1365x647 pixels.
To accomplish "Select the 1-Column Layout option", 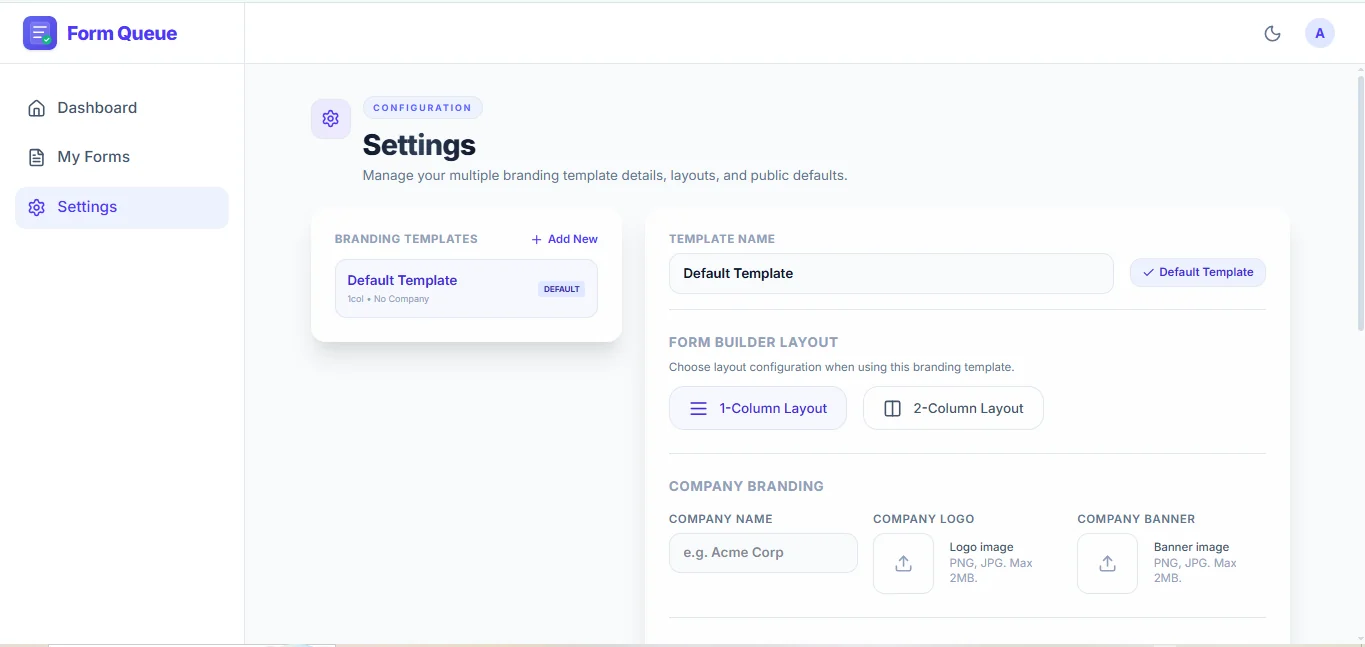I will coord(758,408).
